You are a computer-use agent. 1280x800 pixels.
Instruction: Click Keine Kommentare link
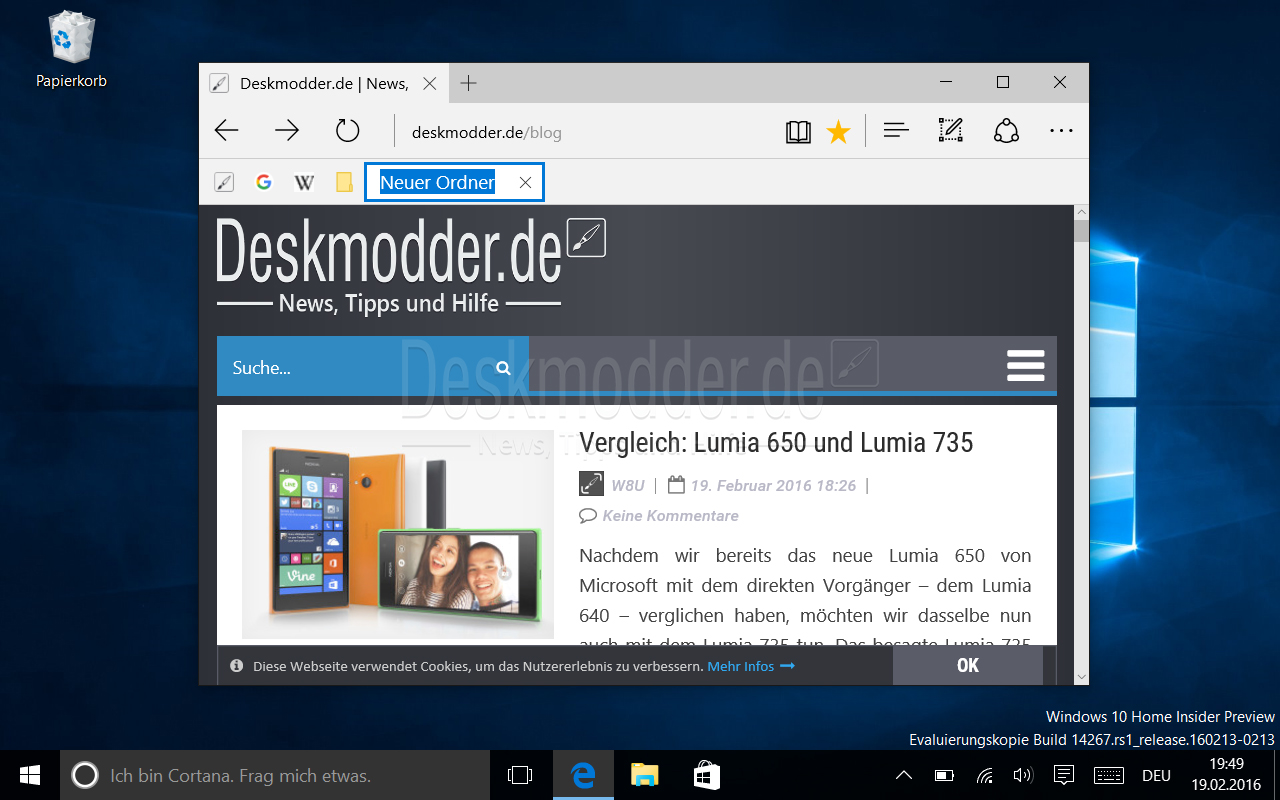pos(670,516)
